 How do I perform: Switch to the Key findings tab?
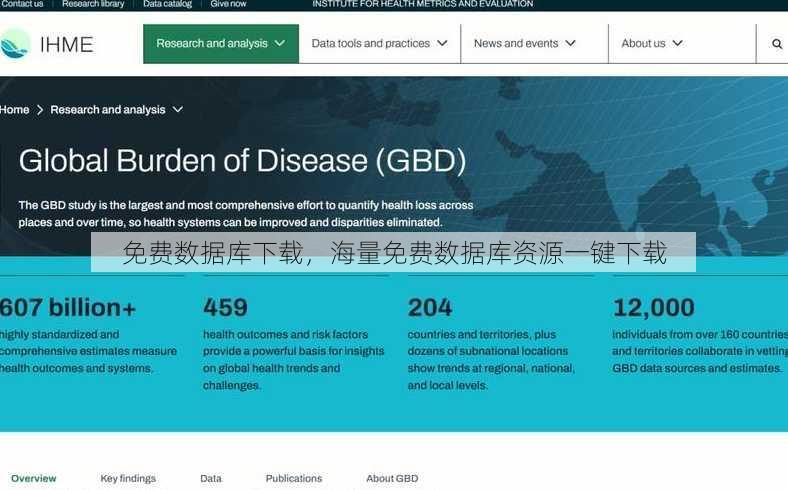(128, 478)
